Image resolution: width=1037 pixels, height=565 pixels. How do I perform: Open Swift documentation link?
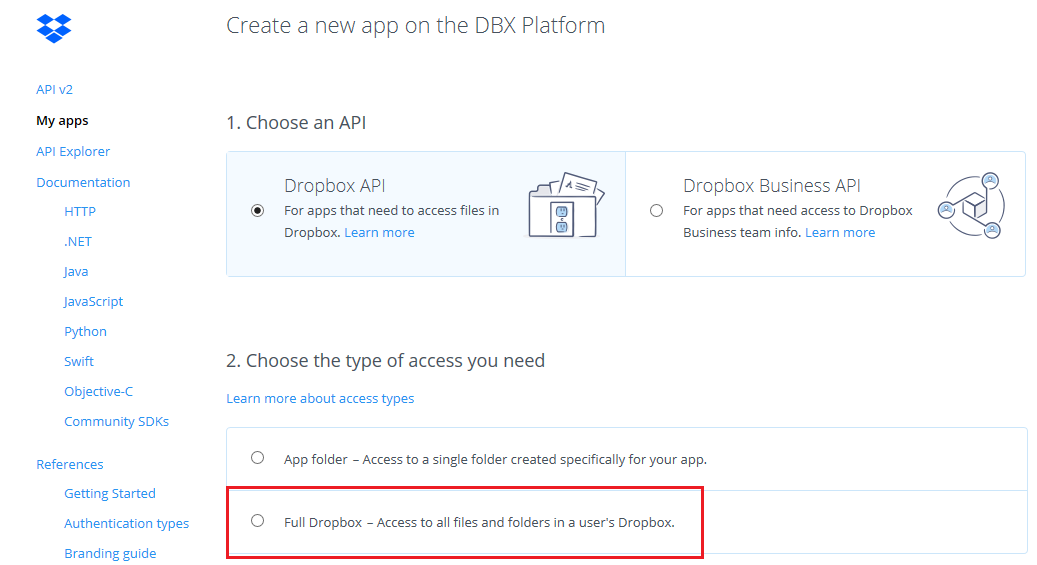click(79, 361)
